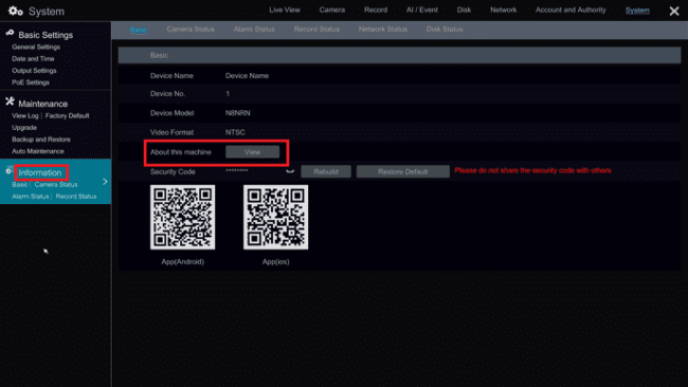This screenshot has height=387, width=688.
Task: Select the System menu item
Action: point(637,10)
